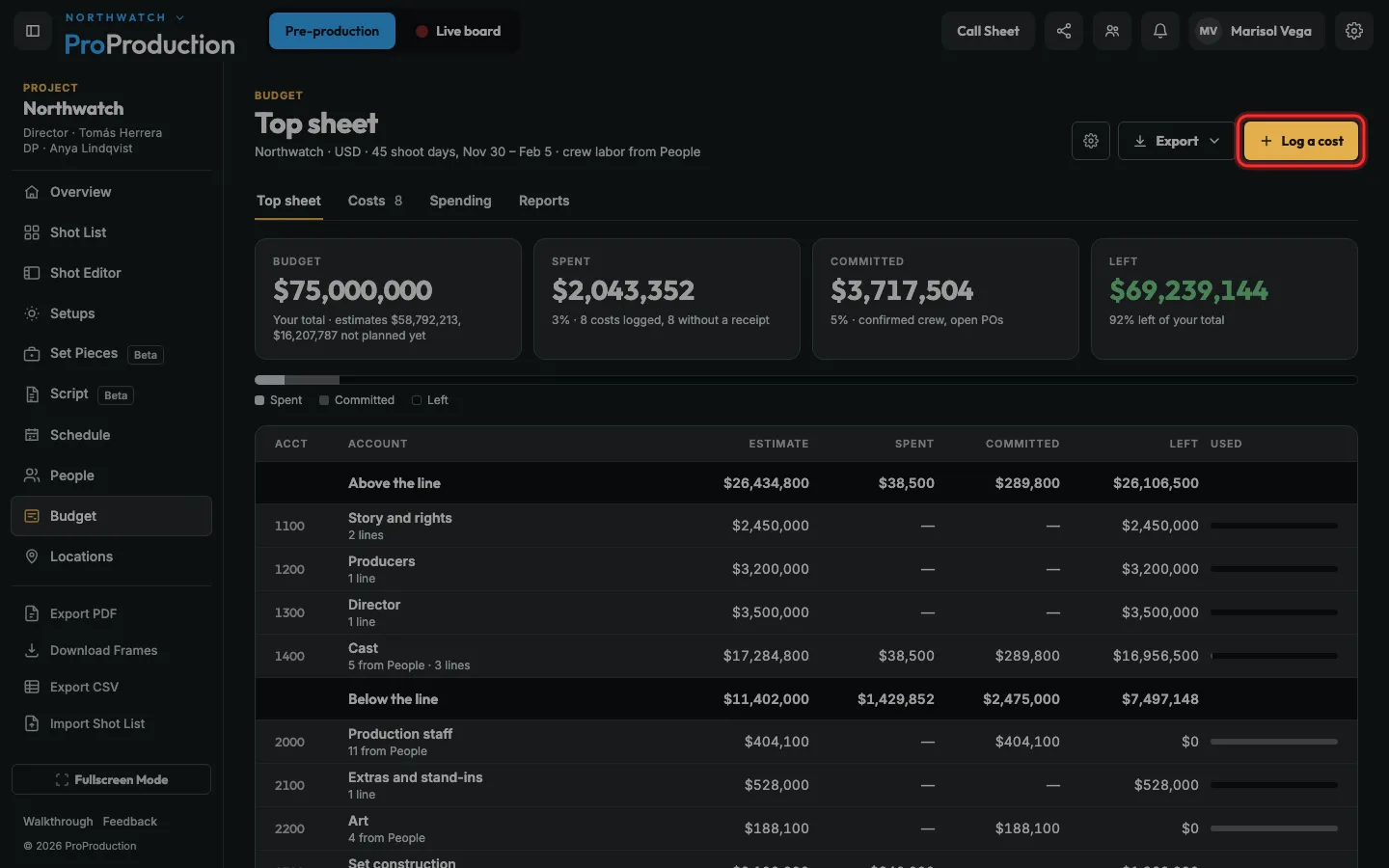Click the Spent legend swatch
Viewport: 1389px width, 868px height.
pos(259,400)
